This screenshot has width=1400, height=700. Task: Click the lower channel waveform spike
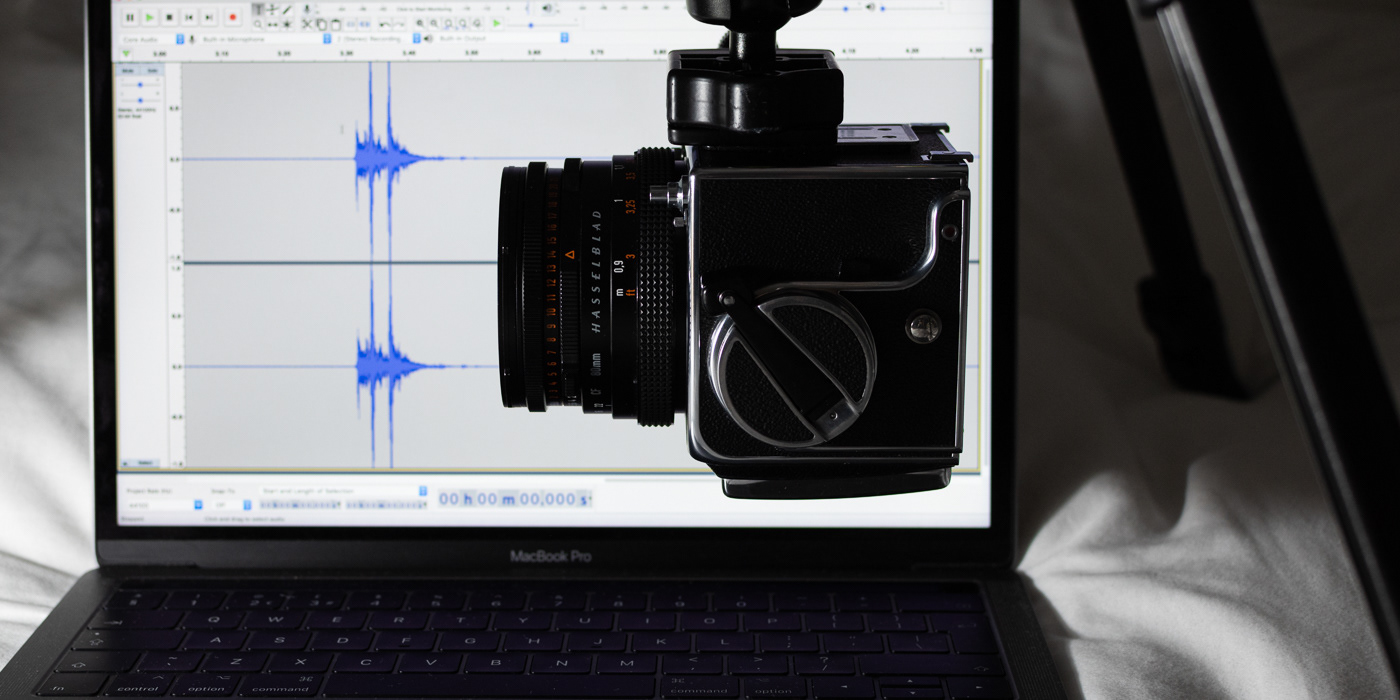(380, 365)
